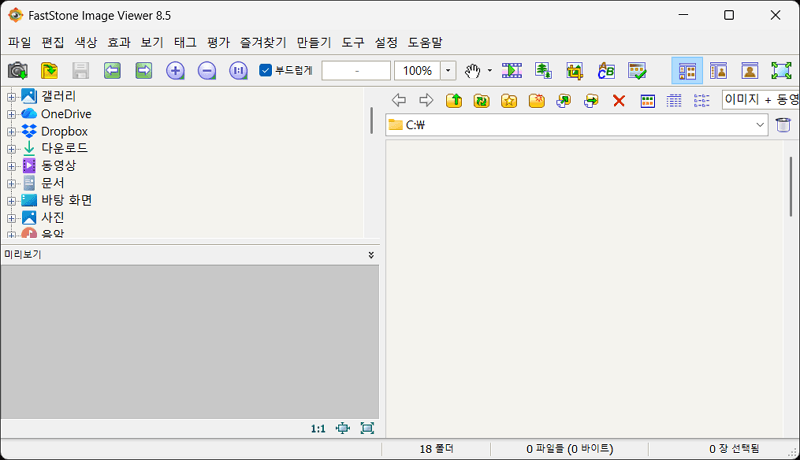800x460 pixels.
Task: Switch to thumbnails view mode icon
Action: (647, 100)
